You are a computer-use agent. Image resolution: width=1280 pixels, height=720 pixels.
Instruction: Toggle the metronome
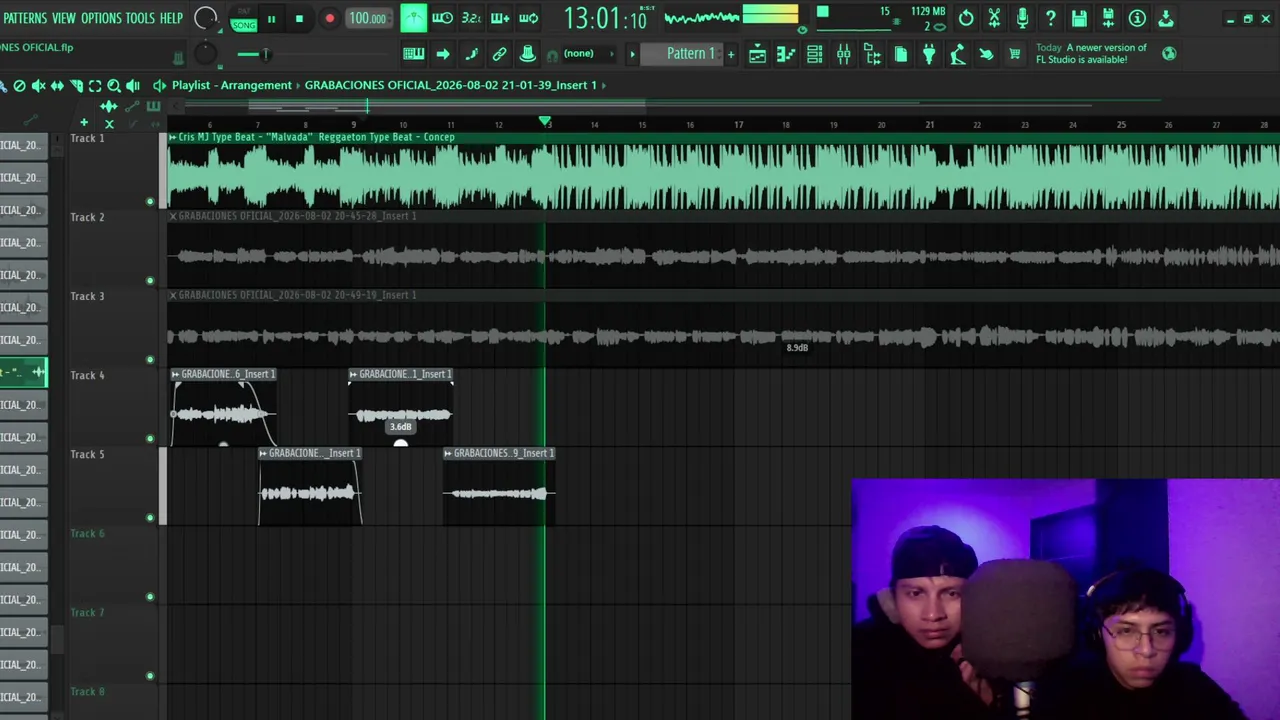(413, 18)
